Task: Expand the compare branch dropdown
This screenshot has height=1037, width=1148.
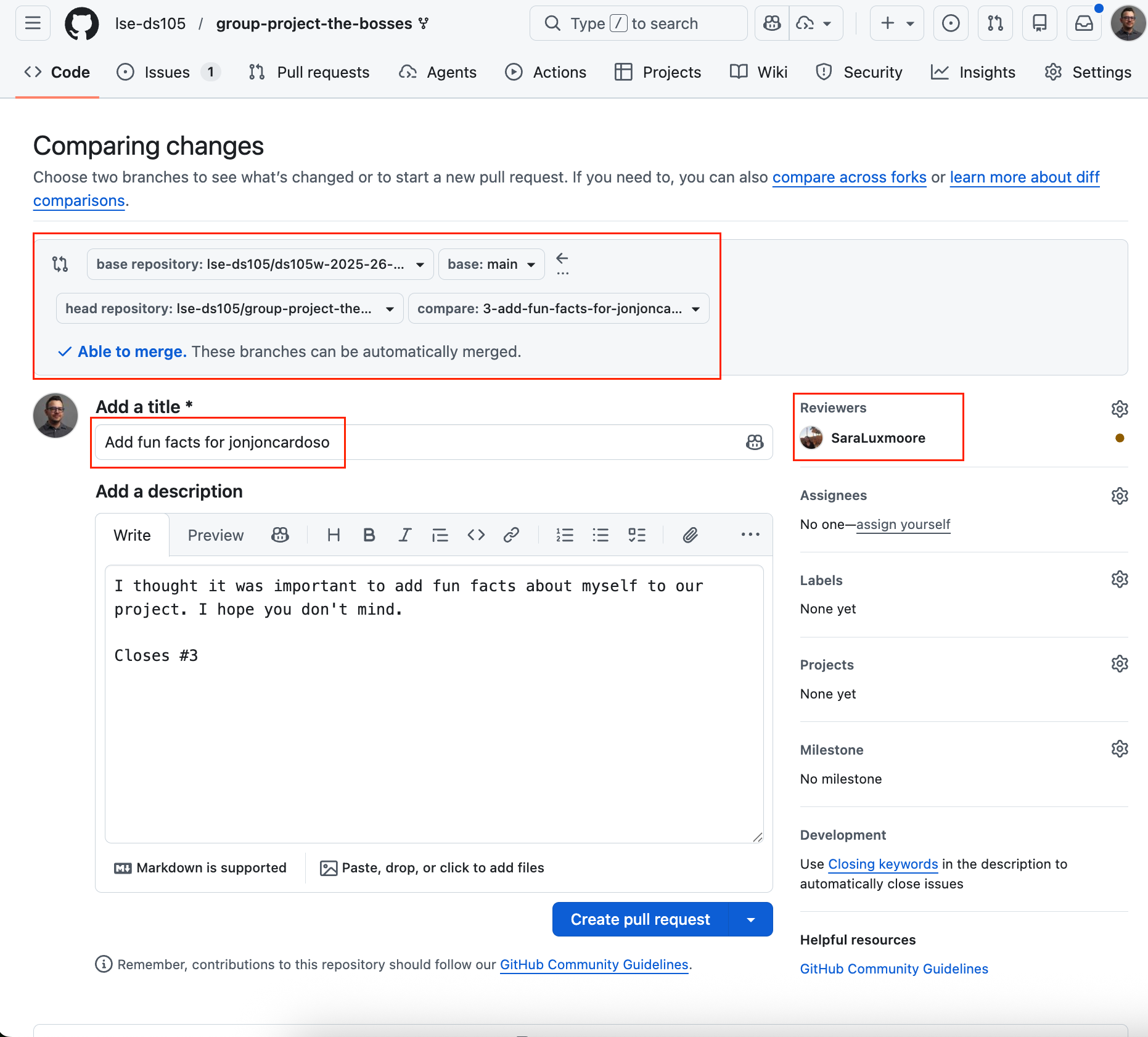Action: point(558,309)
